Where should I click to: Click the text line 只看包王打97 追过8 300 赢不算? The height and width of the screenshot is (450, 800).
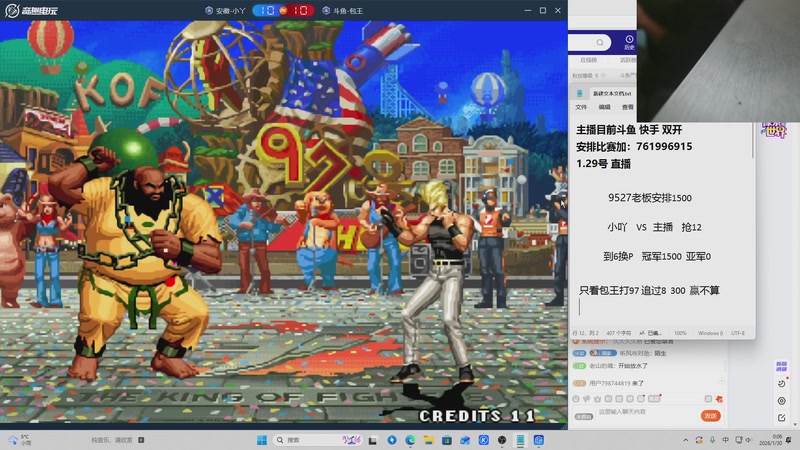(649, 290)
